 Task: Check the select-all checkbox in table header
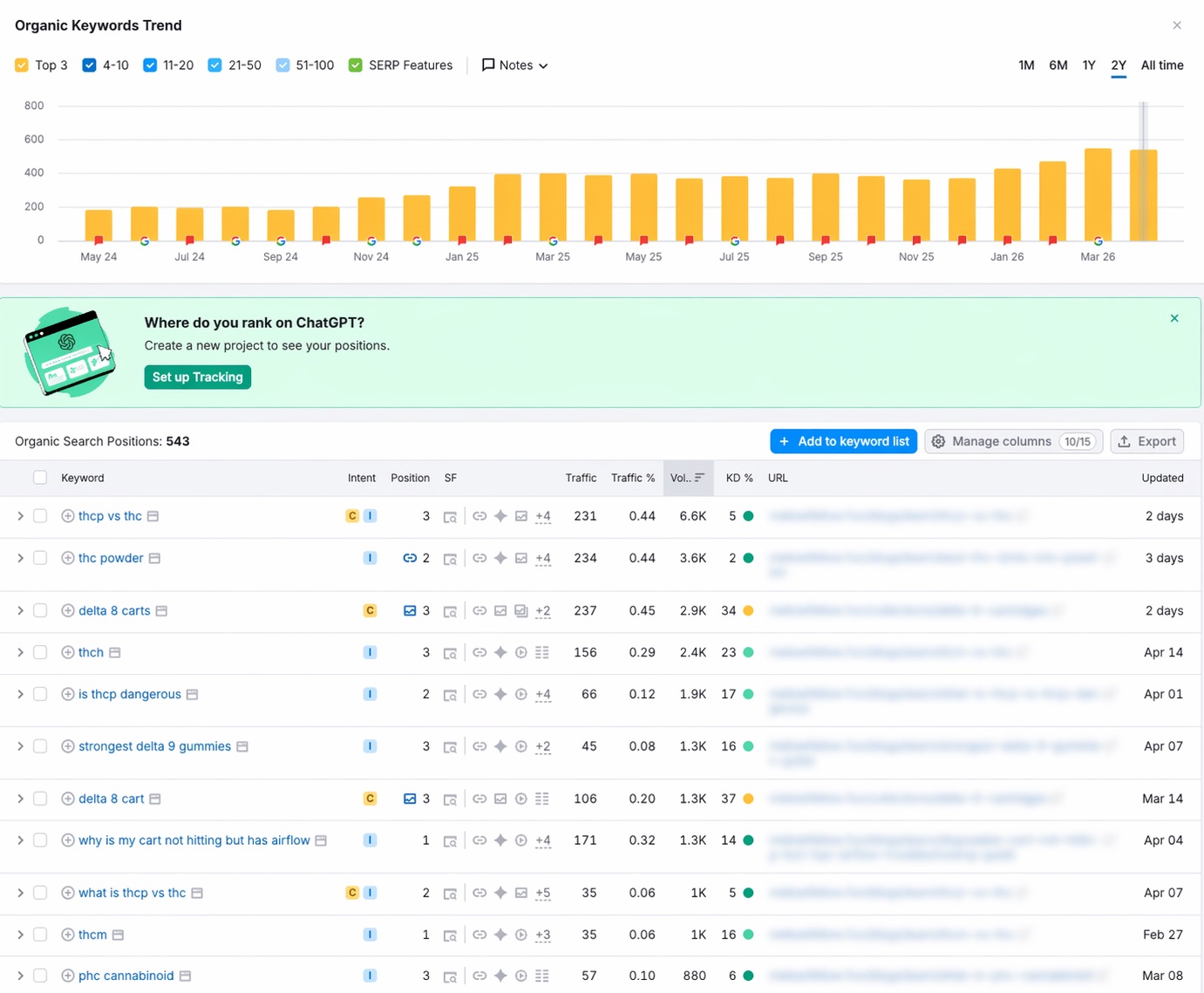(x=40, y=478)
